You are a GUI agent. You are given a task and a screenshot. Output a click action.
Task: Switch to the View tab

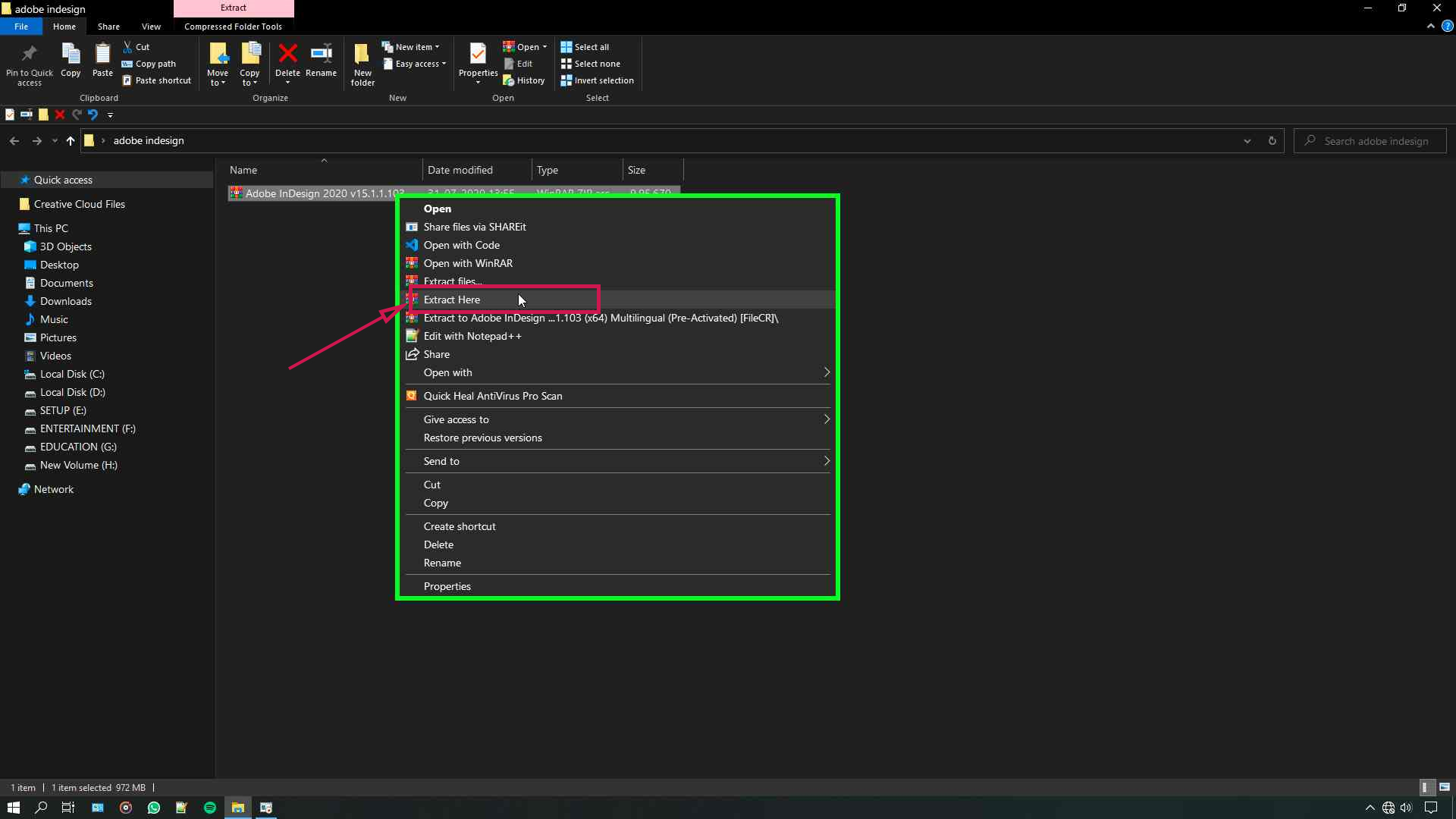point(151,26)
